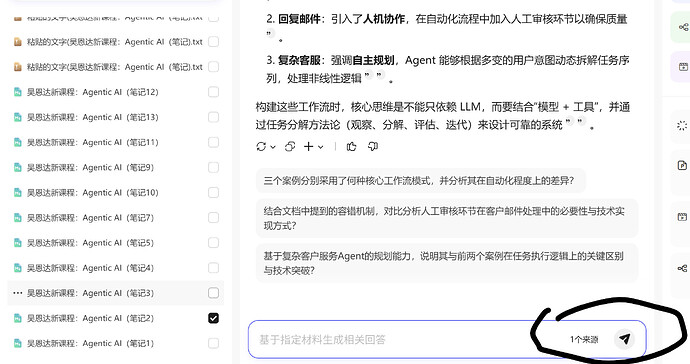Click the purple video icon in right panel
The width and height of the screenshot is (690, 364).
pos(683,67)
